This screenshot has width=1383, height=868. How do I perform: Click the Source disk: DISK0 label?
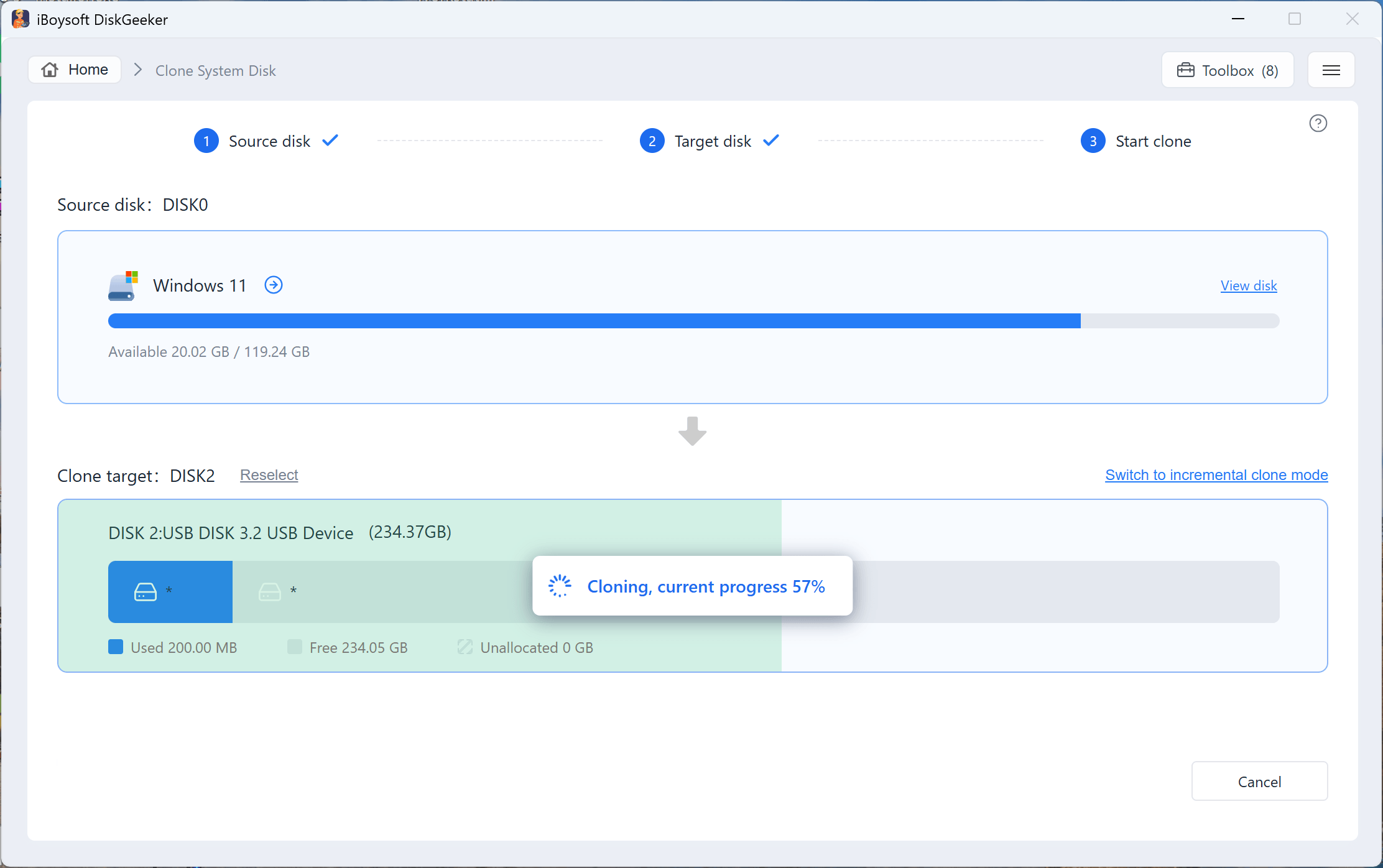132,205
